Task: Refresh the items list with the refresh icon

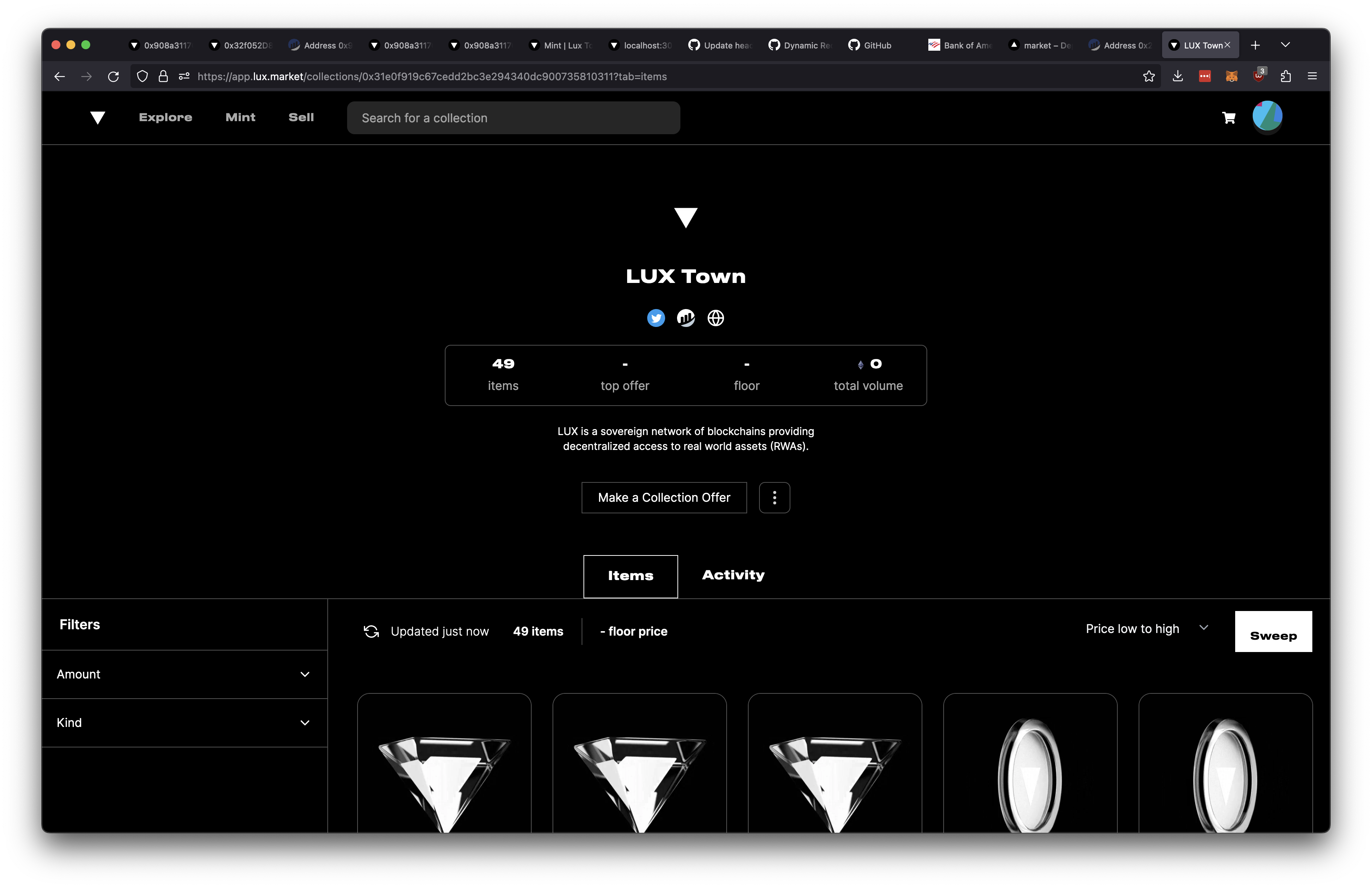Action: click(x=371, y=631)
